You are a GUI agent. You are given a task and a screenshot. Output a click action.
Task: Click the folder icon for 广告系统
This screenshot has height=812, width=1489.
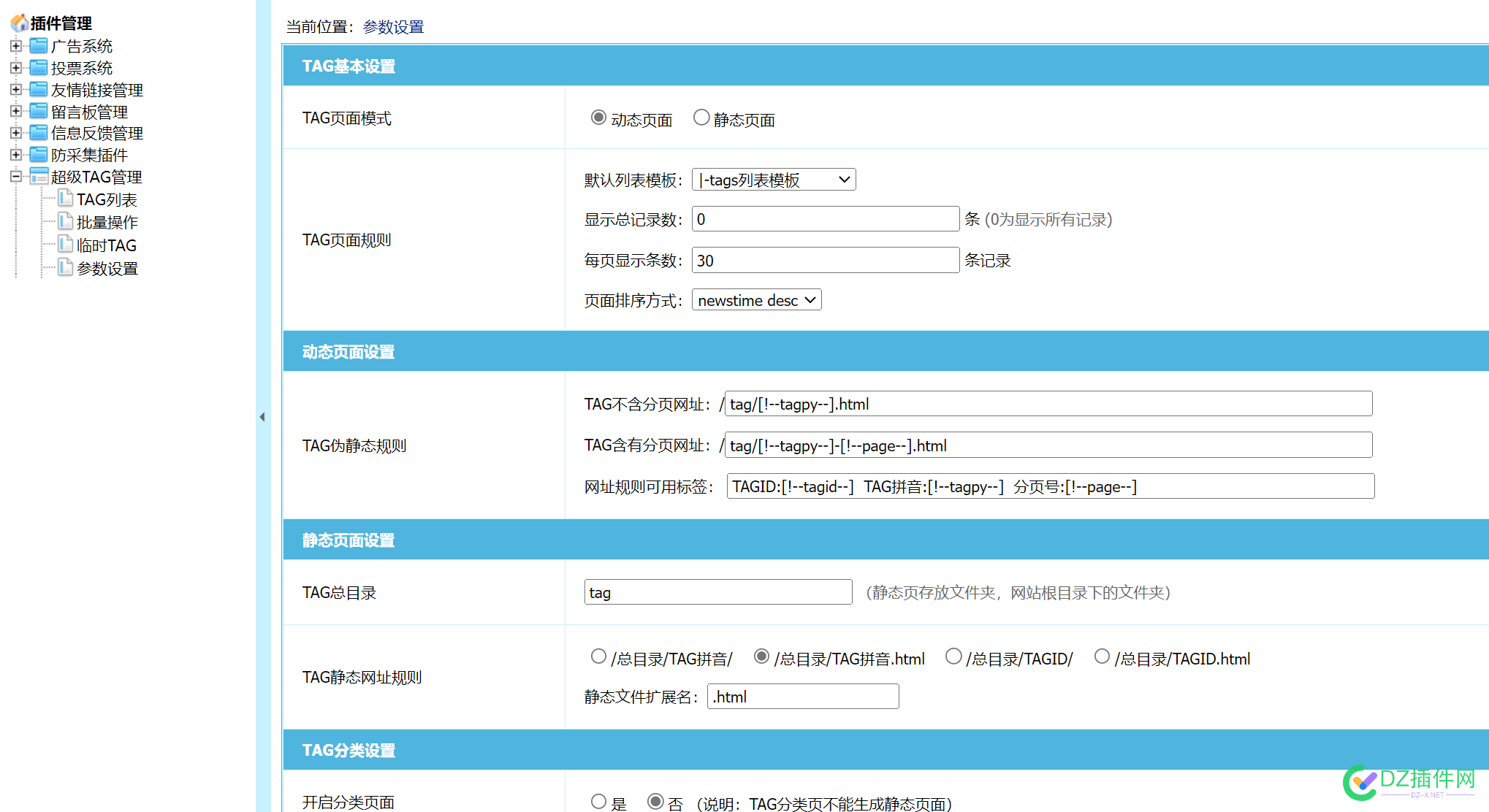click(x=39, y=46)
